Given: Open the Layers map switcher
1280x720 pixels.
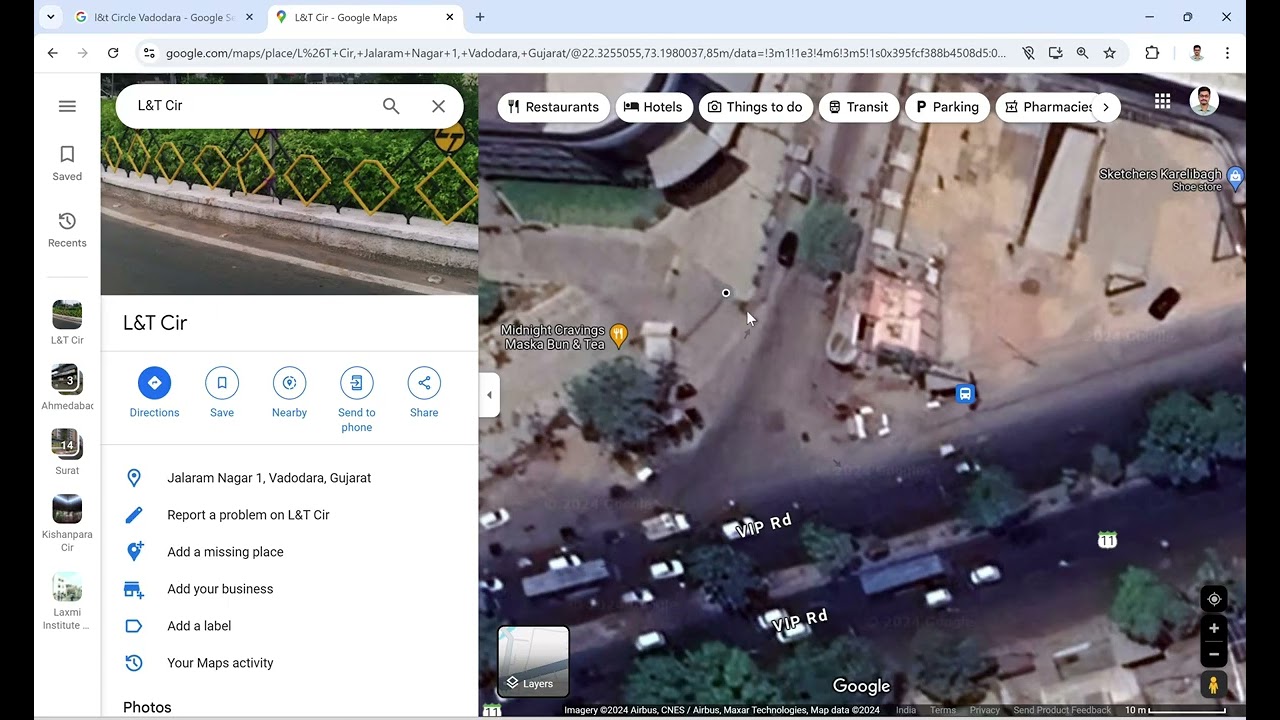Looking at the screenshot, I should (533, 662).
